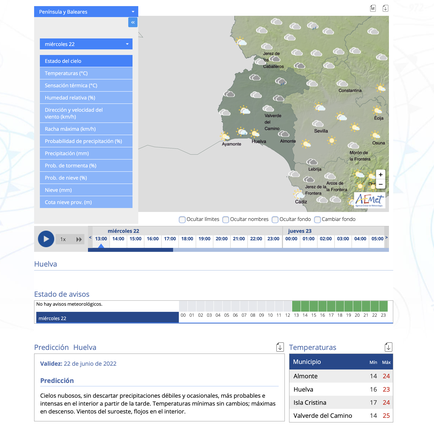Select Dirección y velocidad del viento
The height and width of the screenshot is (432, 434).
click(86, 113)
